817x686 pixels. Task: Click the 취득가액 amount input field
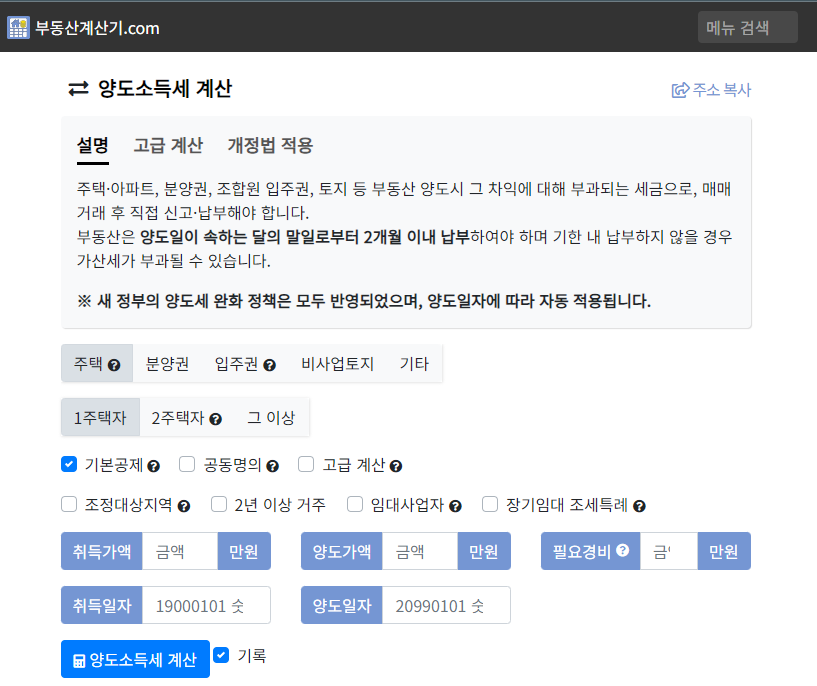pos(180,551)
